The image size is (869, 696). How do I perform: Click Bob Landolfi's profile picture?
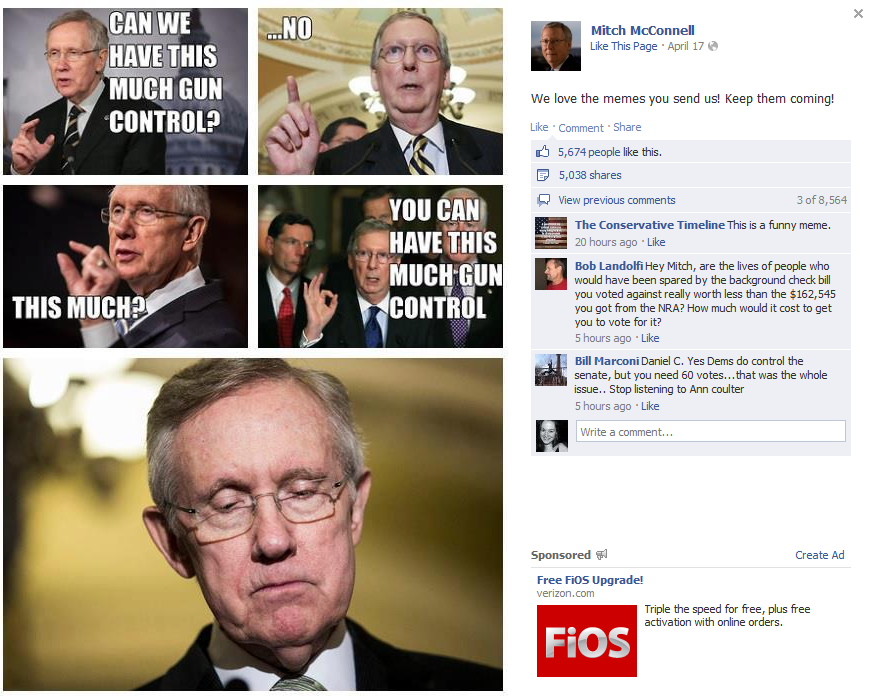[551, 274]
